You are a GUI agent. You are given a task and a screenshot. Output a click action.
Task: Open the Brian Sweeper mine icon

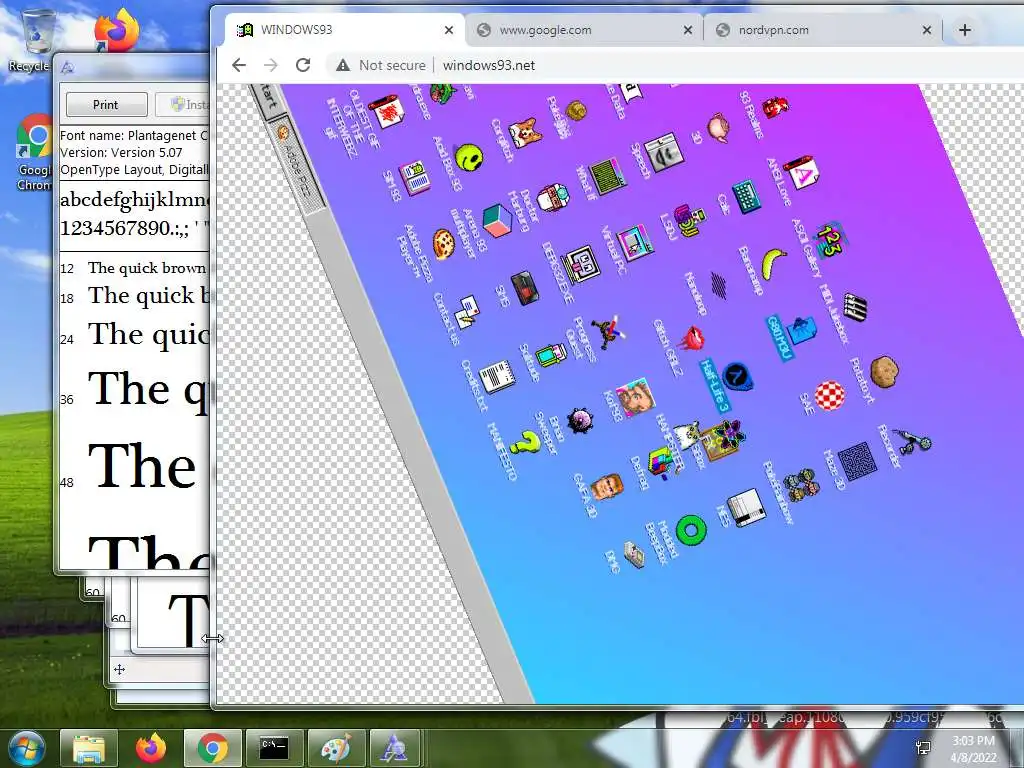pyautogui.click(x=579, y=420)
